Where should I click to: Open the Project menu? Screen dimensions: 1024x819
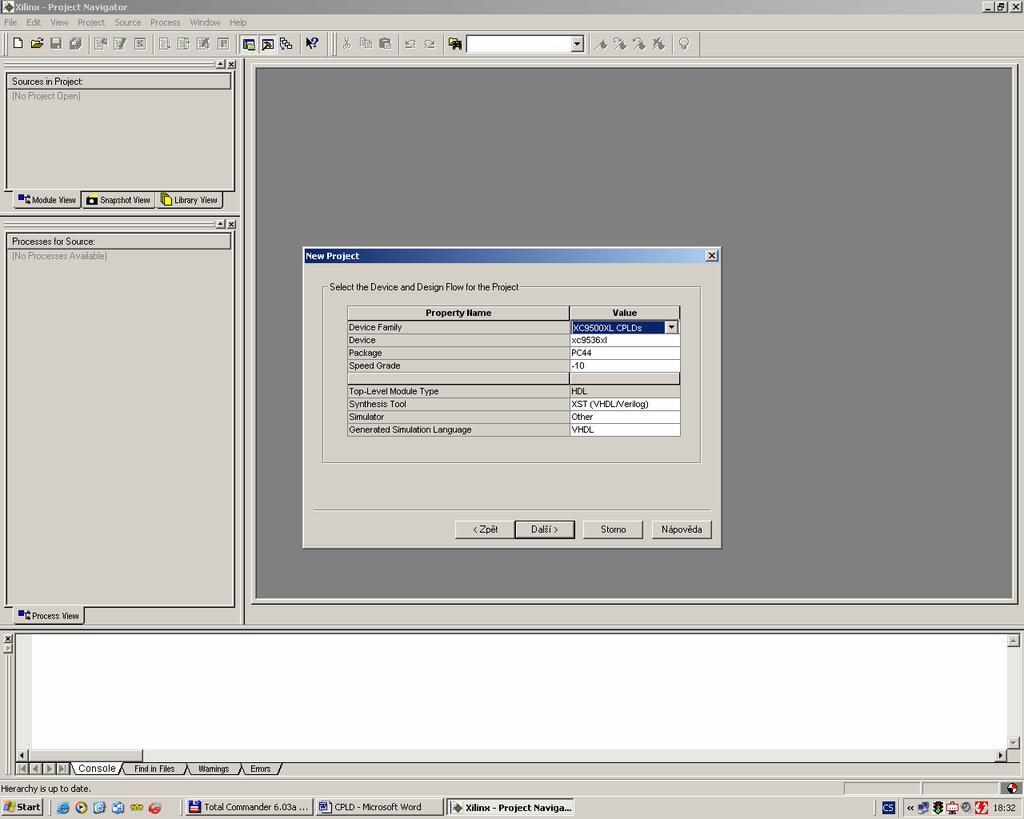point(91,22)
